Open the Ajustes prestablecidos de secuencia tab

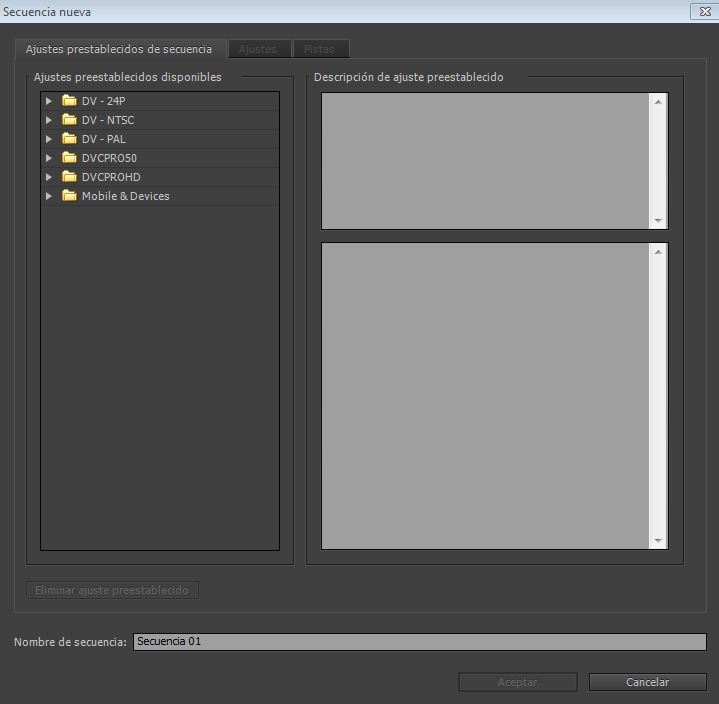[119, 49]
